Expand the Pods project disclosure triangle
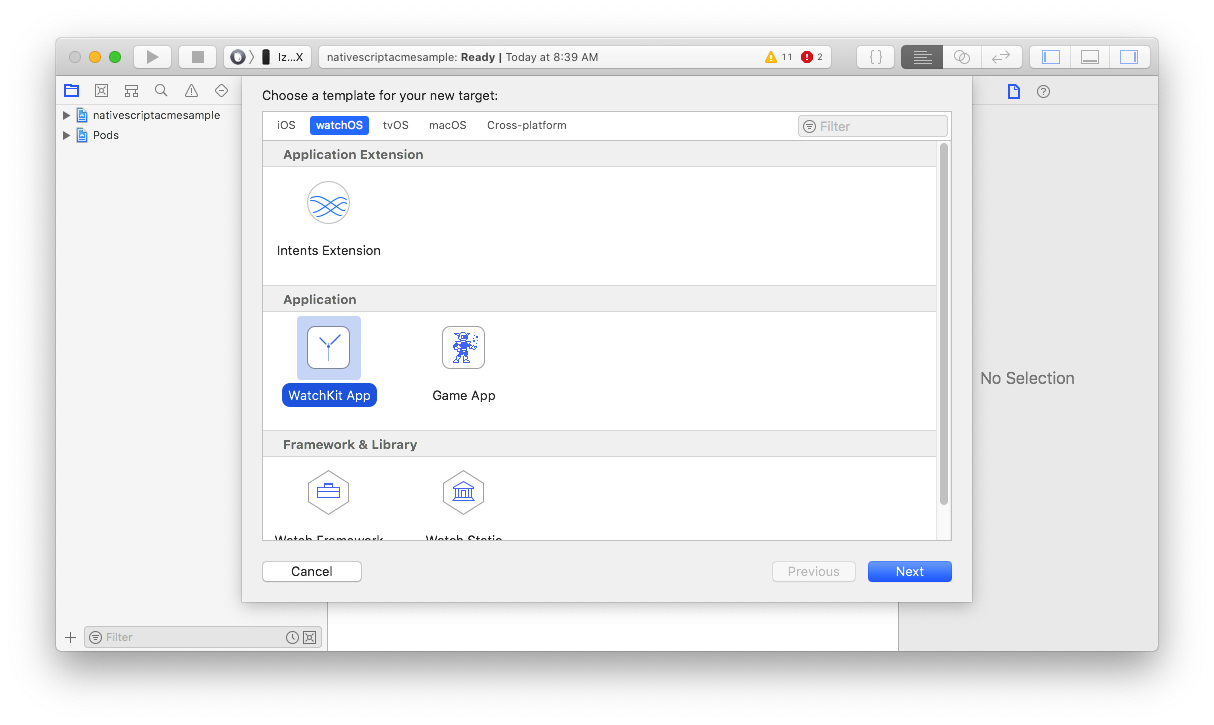The width and height of the screenshot is (1214, 725). coord(67,135)
